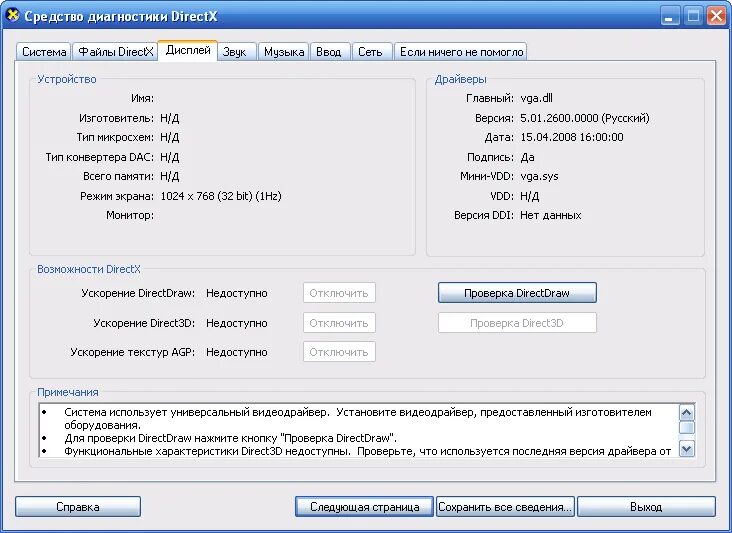Image resolution: width=732 pixels, height=533 pixels.
Task: Click Отключить next to Ускорение текстур AGP
Action: pyautogui.click(x=339, y=352)
